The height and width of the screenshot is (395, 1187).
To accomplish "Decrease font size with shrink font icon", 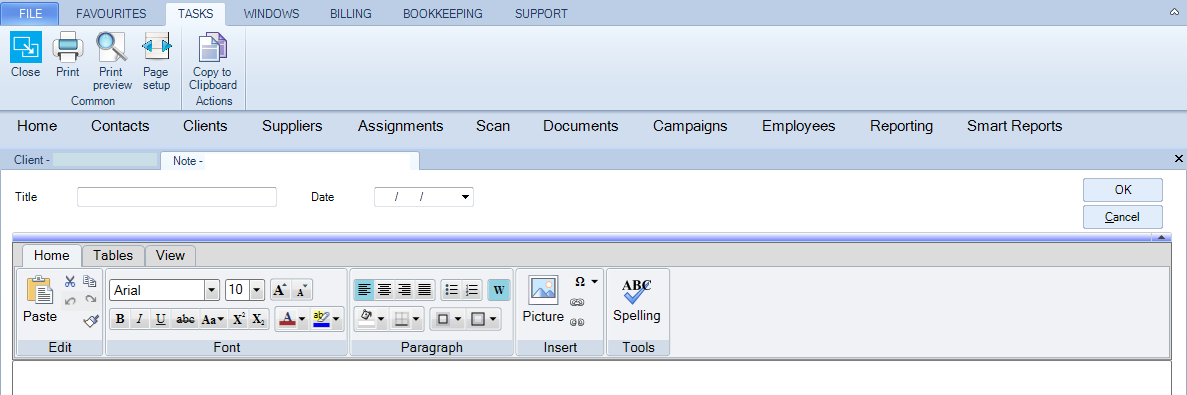I will tap(301, 290).
